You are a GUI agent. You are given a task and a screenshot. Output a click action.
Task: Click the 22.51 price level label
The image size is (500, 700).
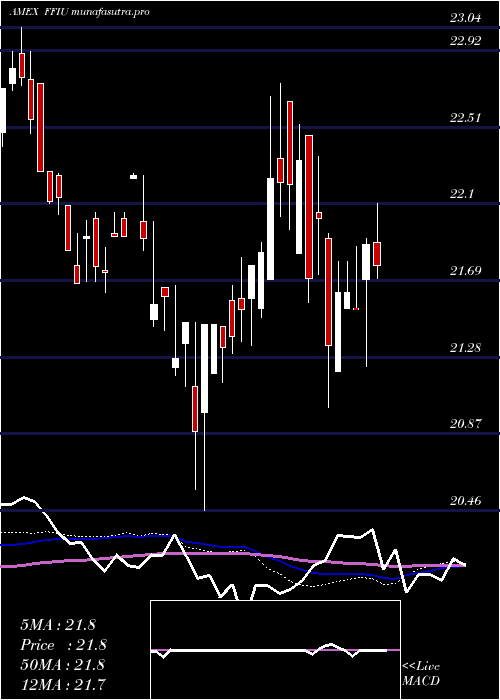(466, 118)
